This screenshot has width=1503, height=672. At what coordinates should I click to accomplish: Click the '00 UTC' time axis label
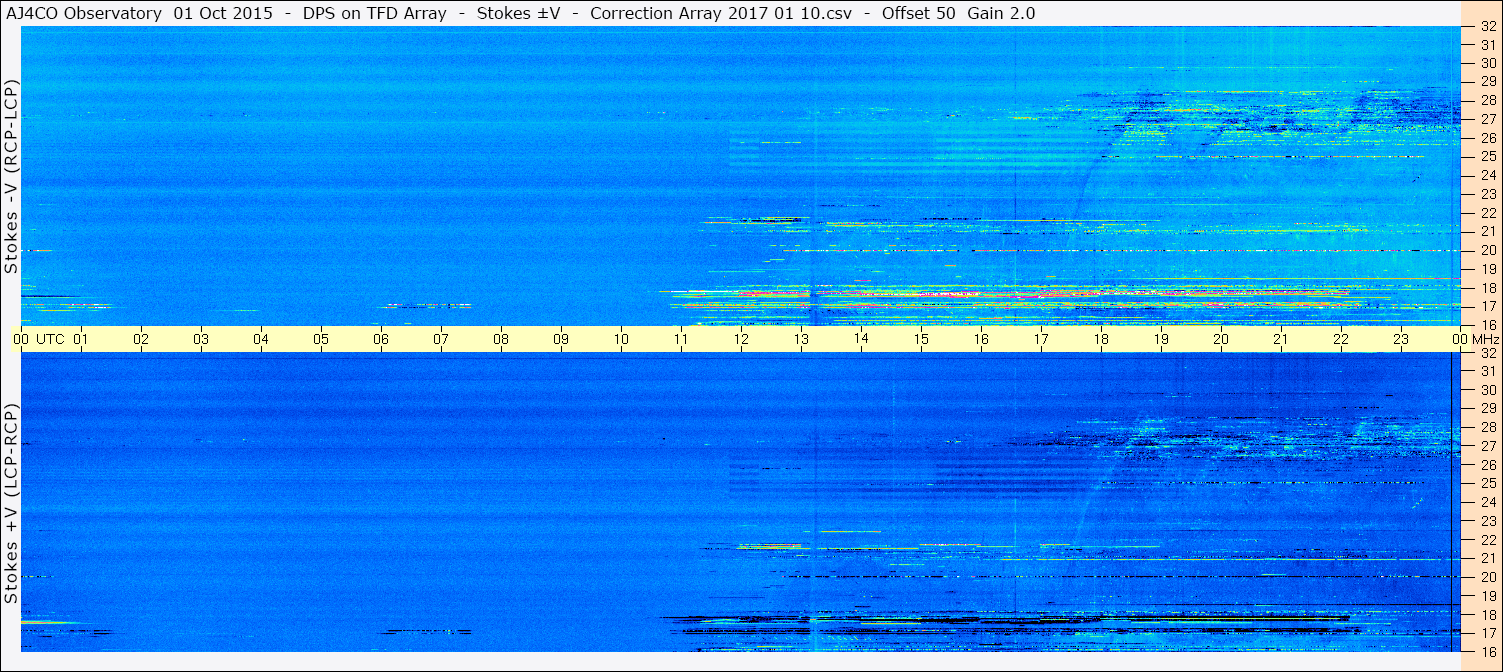click(x=39, y=339)
